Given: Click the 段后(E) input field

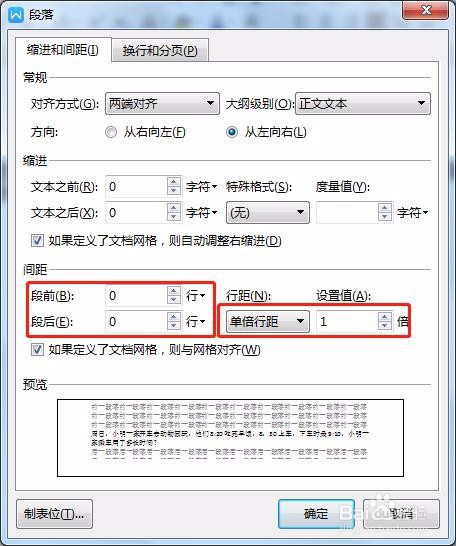Looking at the screenshot, I should (x=136, y=321).
